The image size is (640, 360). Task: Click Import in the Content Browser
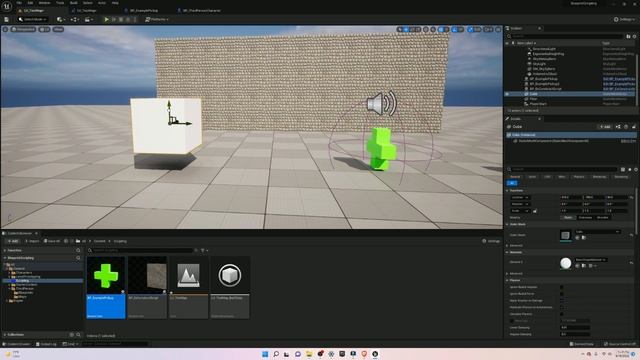(32, 241)
